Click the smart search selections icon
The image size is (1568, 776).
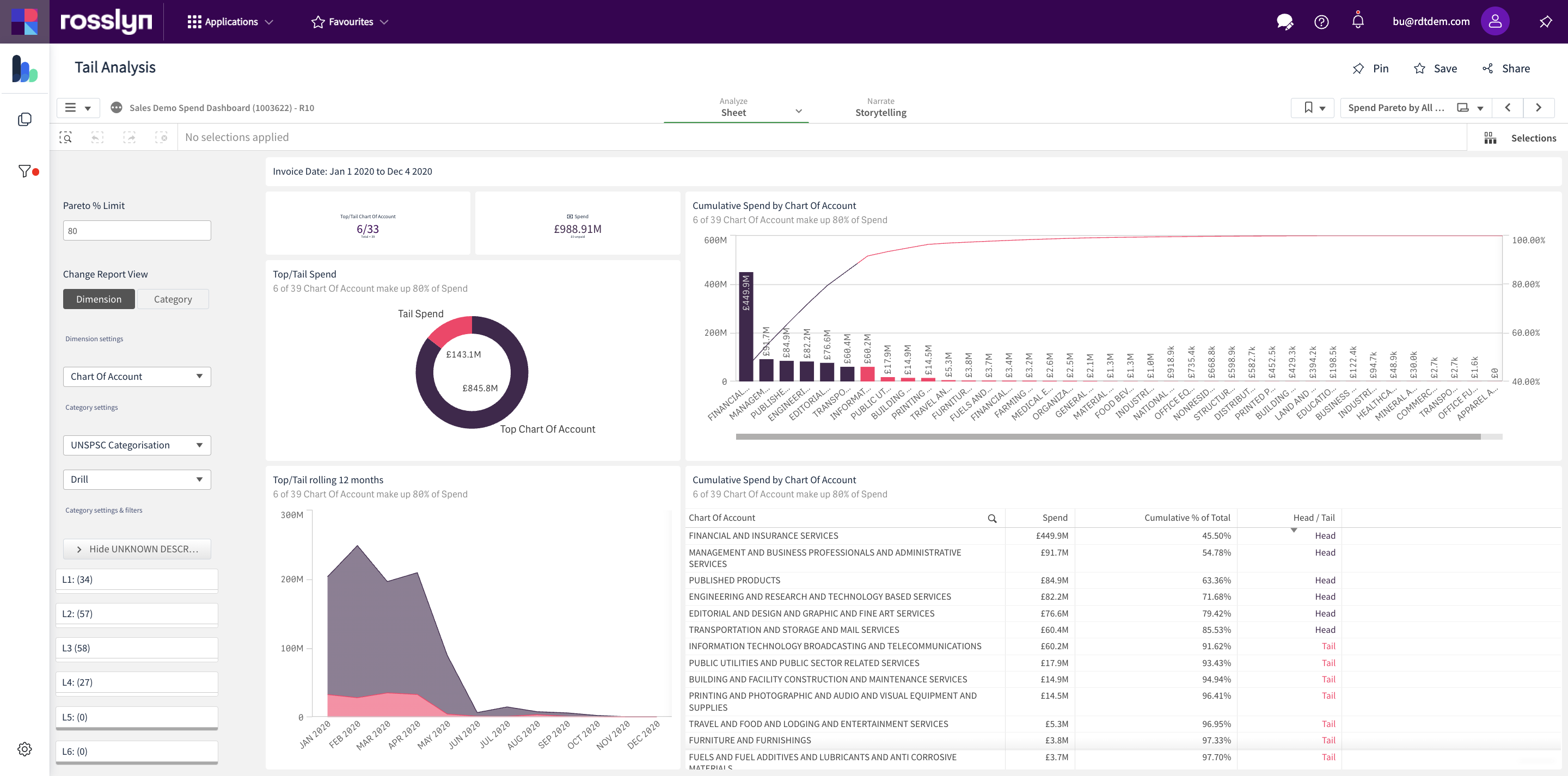[x=66, y=138]
